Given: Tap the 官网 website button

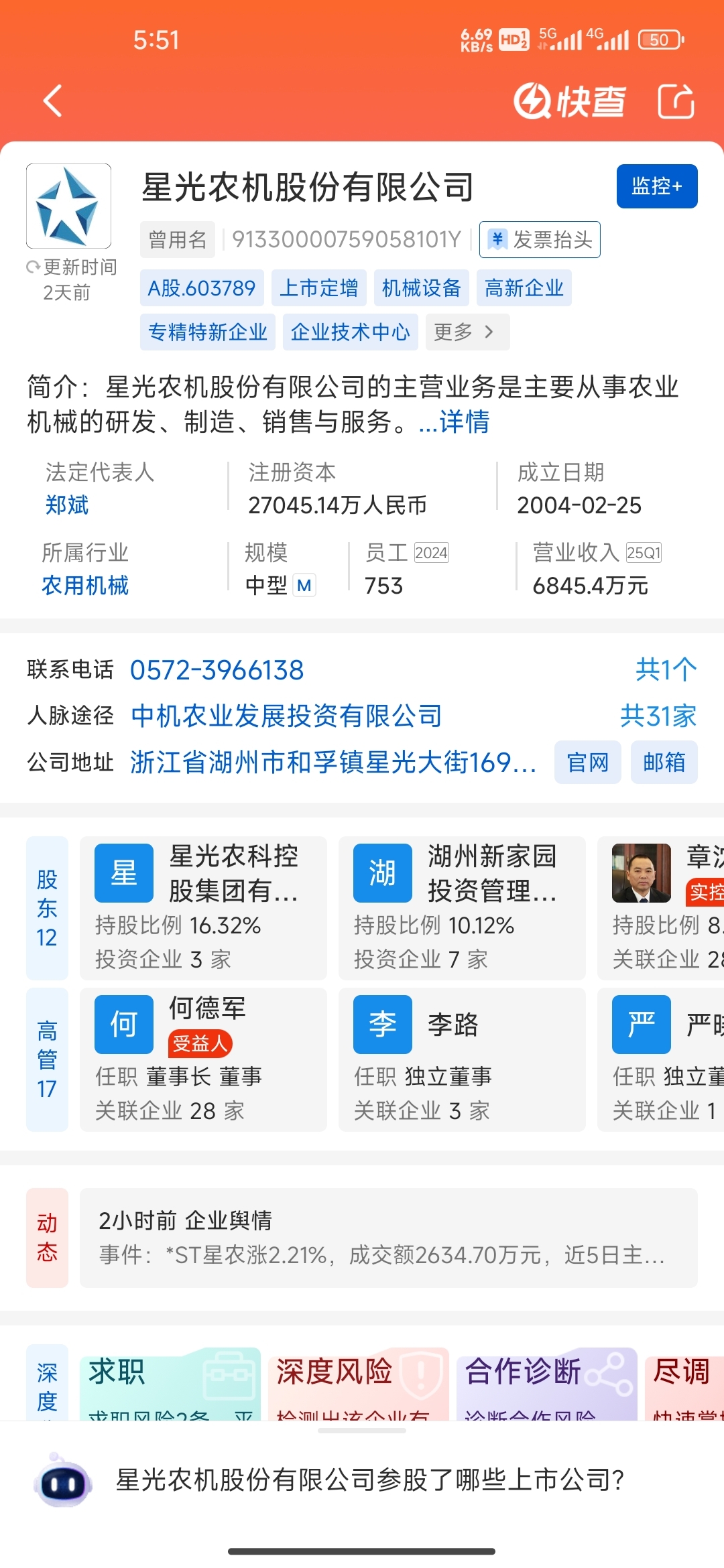Looking at the screenshot, I should tap(588, 763).
